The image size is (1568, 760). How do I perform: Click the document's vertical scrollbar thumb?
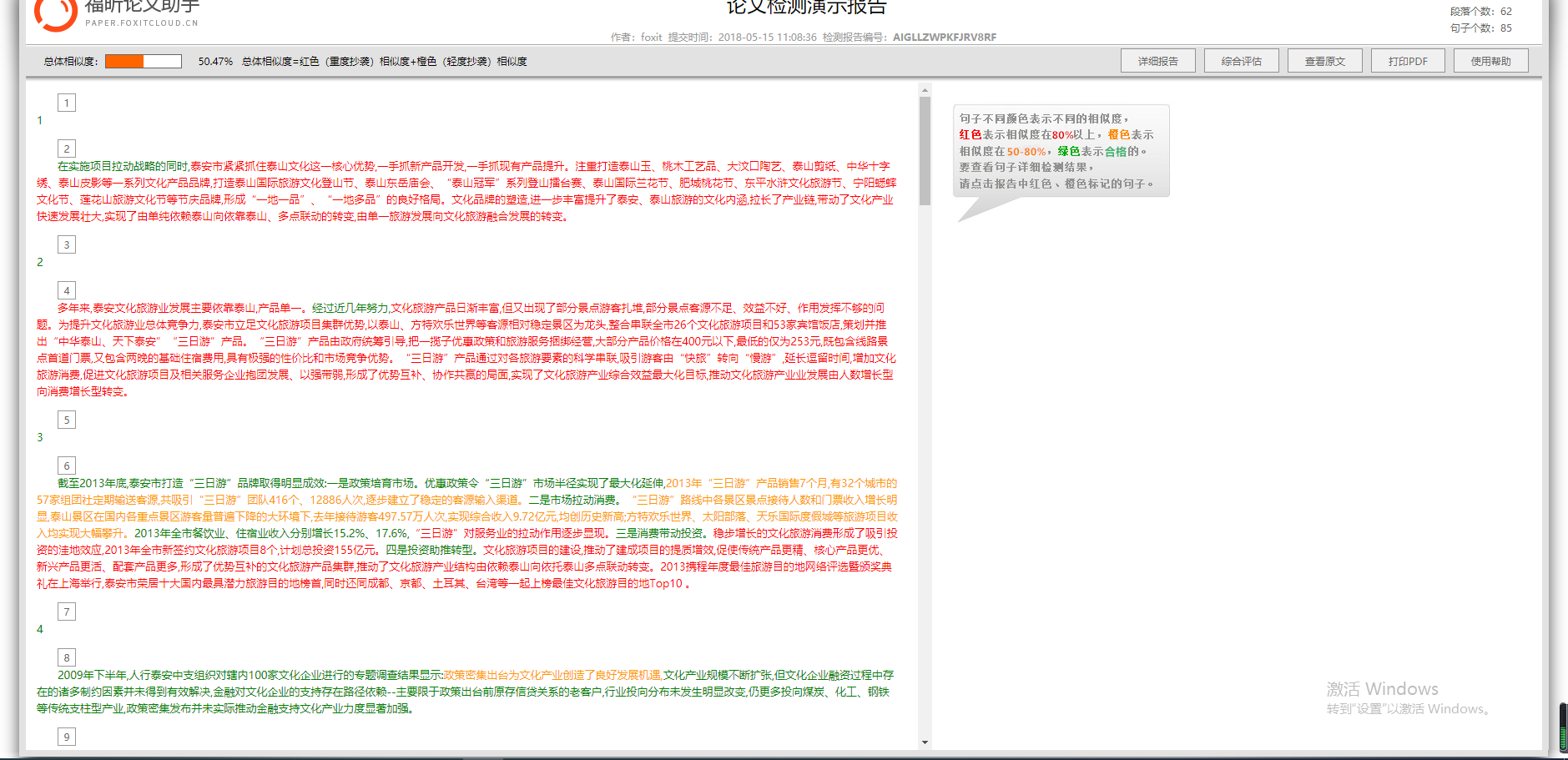click(x=925, y=150)
